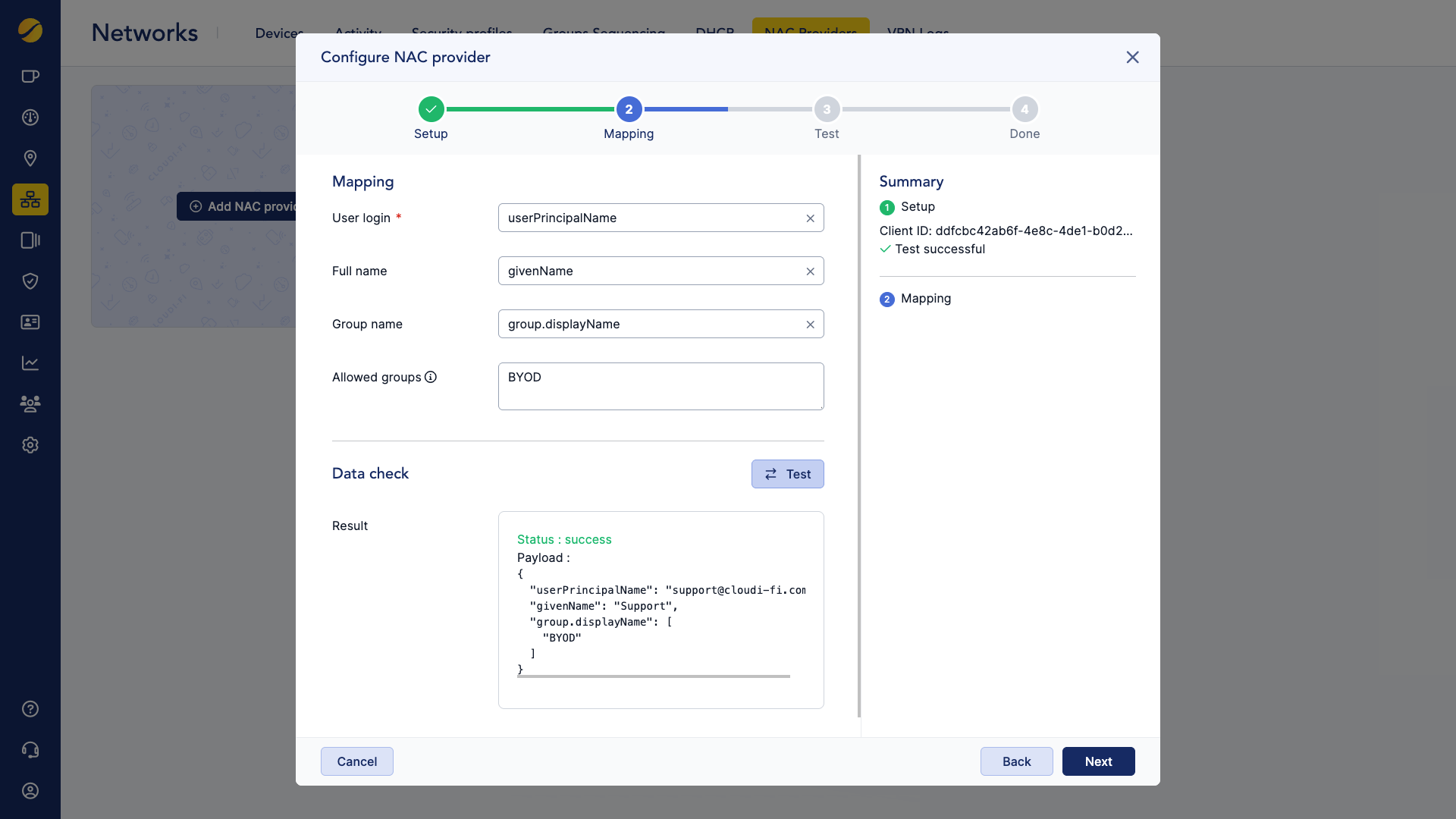Click the result payload horizontal scrollbar
Viewport: 1456px width, 819px height.
coord(653,676)
